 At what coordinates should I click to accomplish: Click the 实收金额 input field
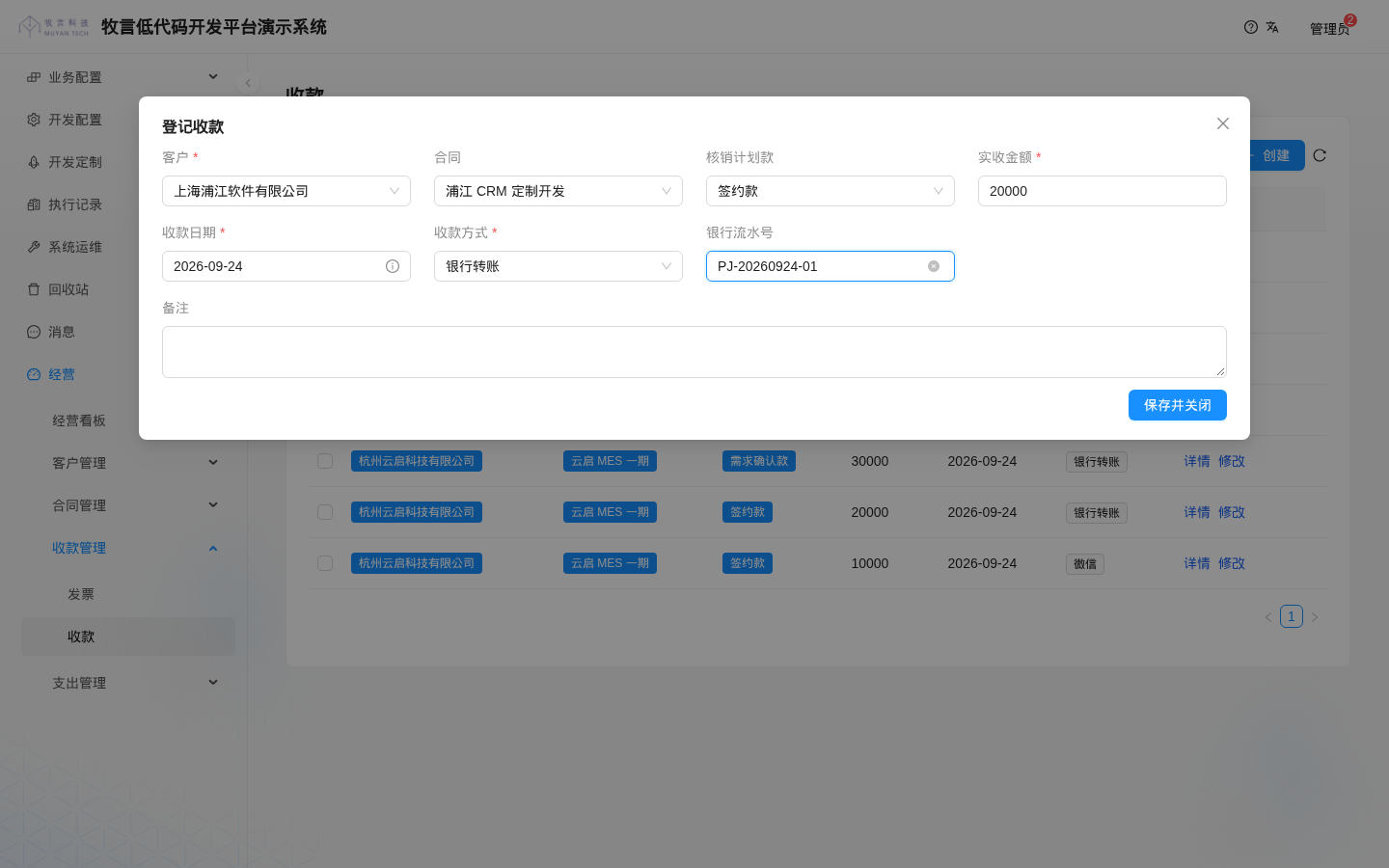pos(1103,191)
